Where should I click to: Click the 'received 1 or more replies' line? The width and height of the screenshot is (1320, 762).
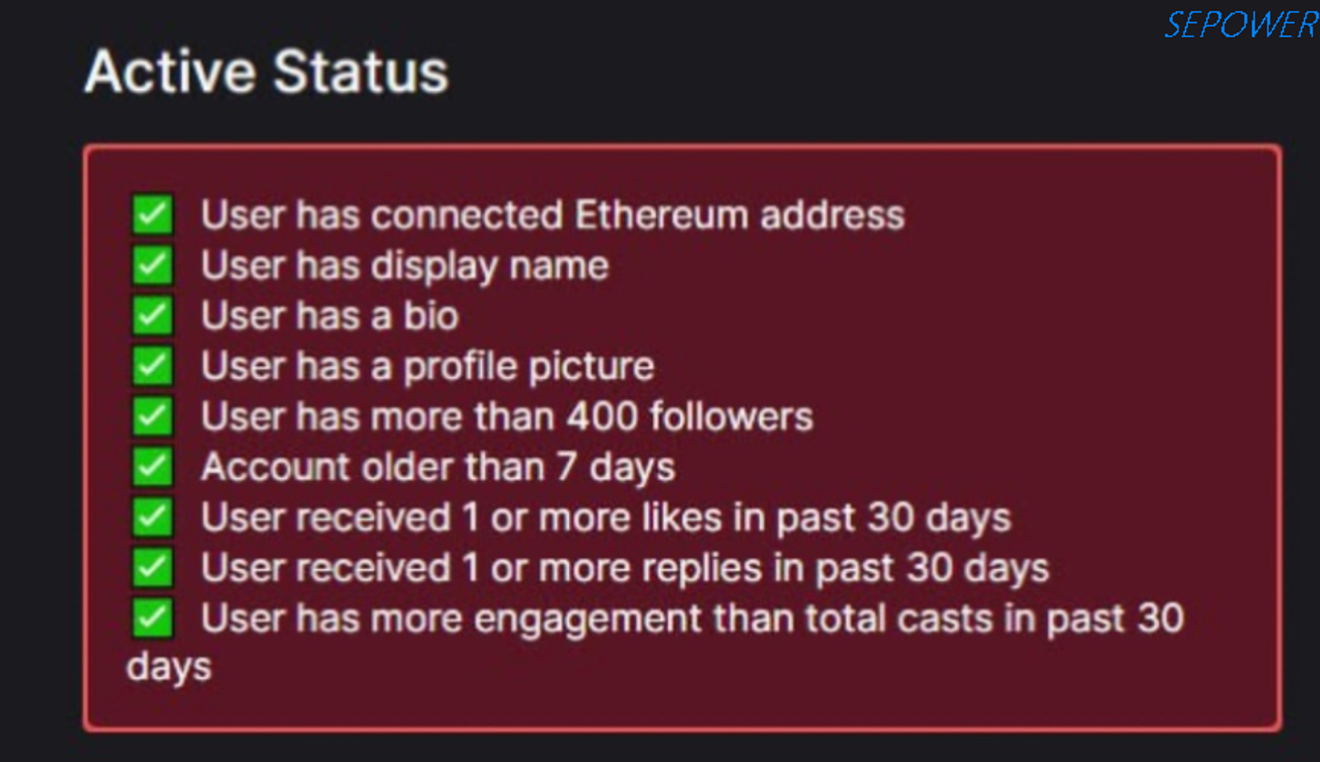pos(625,568)
